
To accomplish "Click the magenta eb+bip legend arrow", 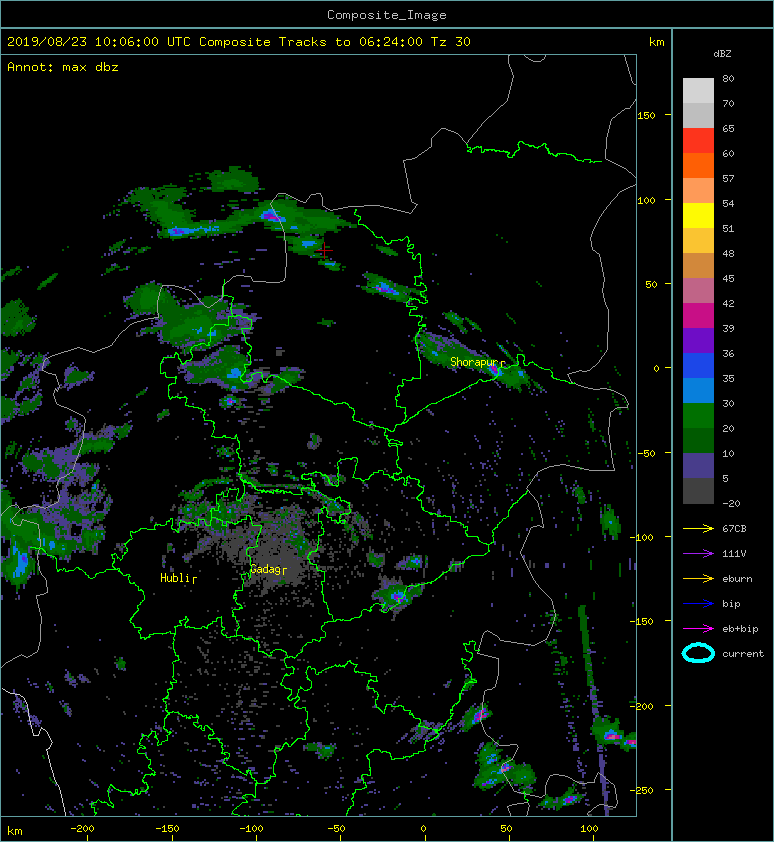I will coord(698,629).
